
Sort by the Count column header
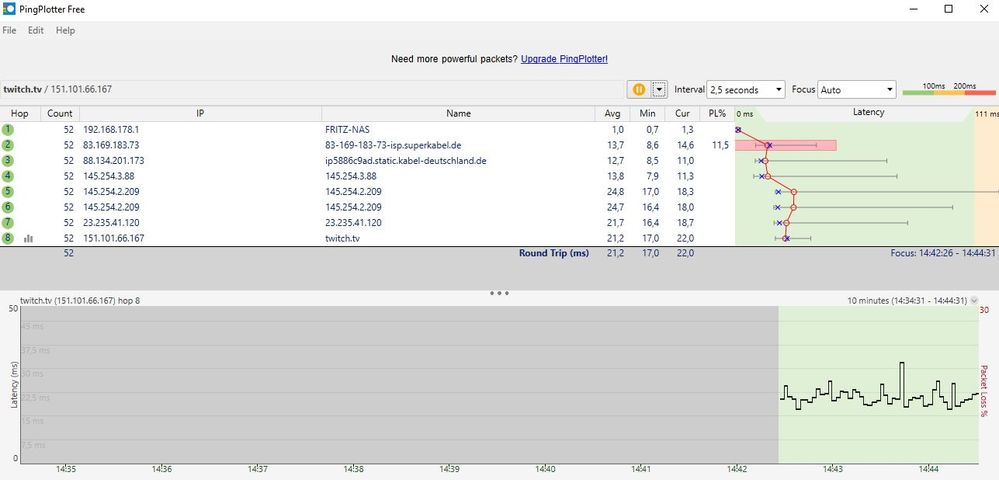tap(60, 113)
